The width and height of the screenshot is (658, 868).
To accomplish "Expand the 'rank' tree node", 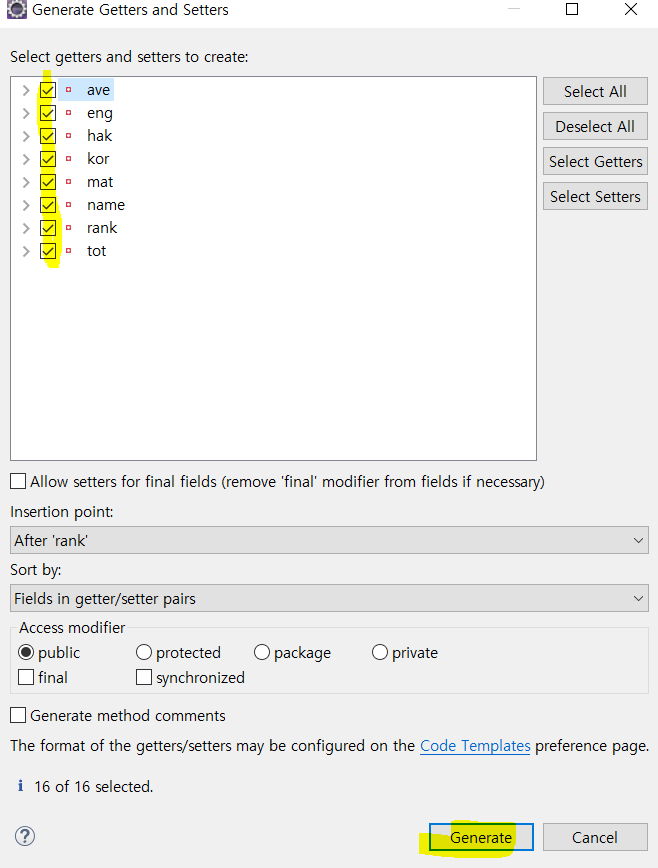I will (x=25, y=228).
